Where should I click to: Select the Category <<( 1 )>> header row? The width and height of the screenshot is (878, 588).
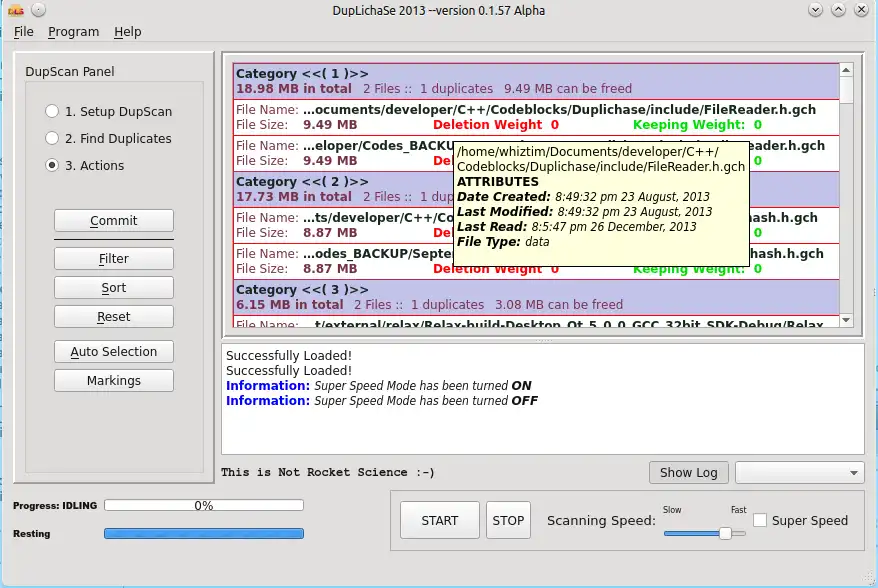(536, 81)
